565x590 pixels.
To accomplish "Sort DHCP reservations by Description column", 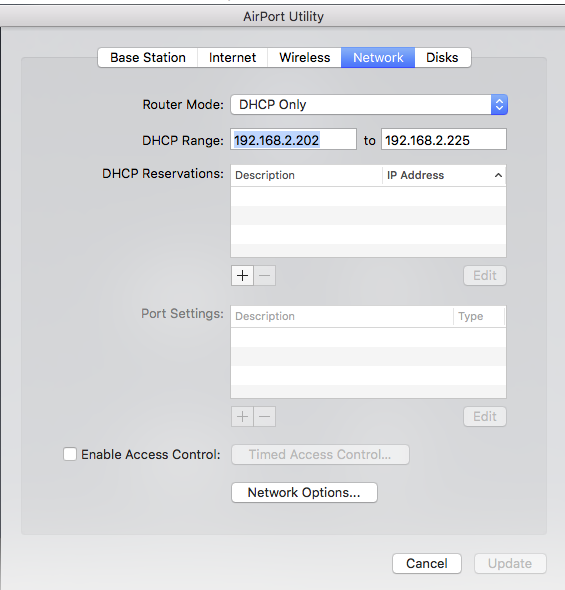I will (306, 175).
